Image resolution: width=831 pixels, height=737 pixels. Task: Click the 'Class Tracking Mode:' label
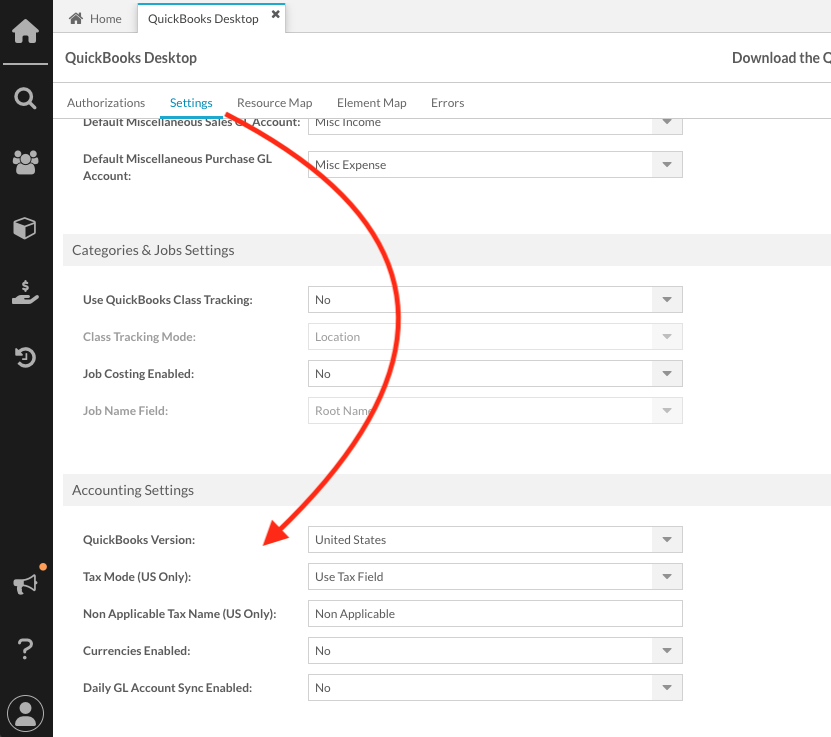click(139, 337)
